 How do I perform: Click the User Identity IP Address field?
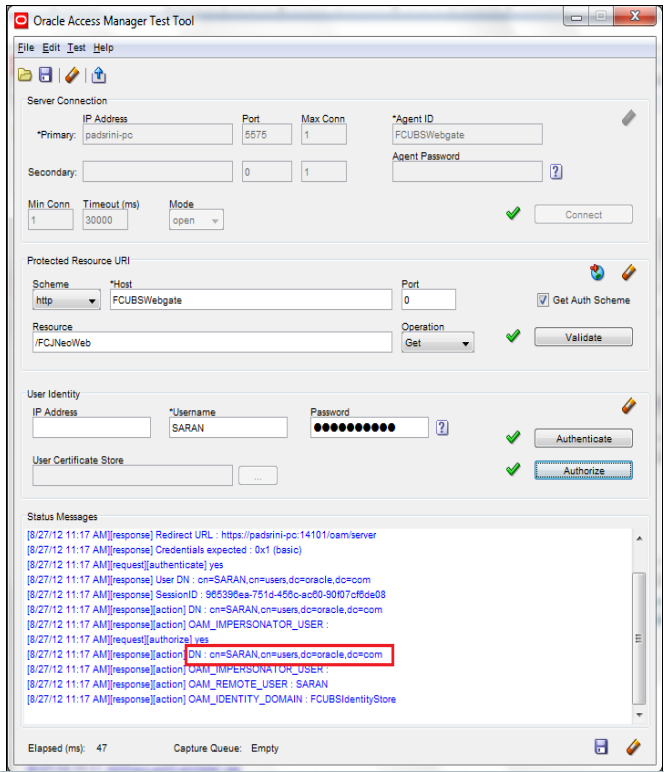tap(92, 427)
